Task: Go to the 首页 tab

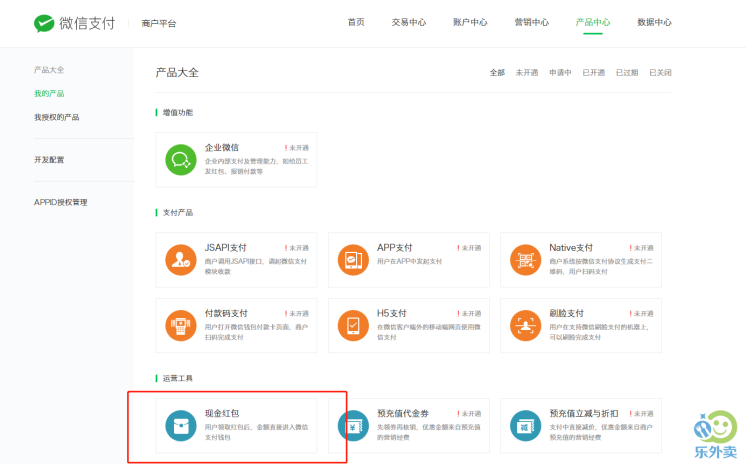Action: click(356, 22)
